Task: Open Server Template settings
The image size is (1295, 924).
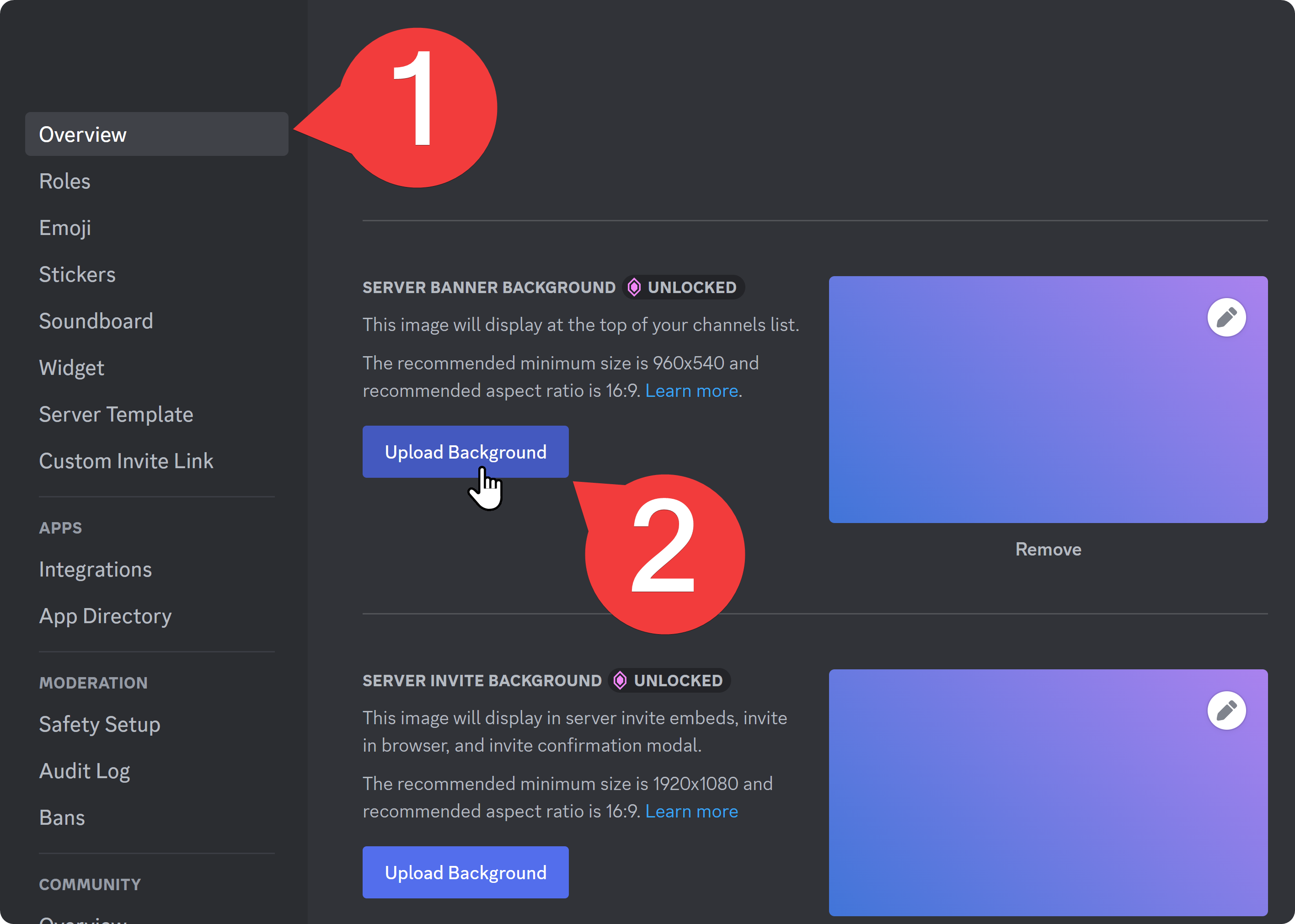Action: 116,414
